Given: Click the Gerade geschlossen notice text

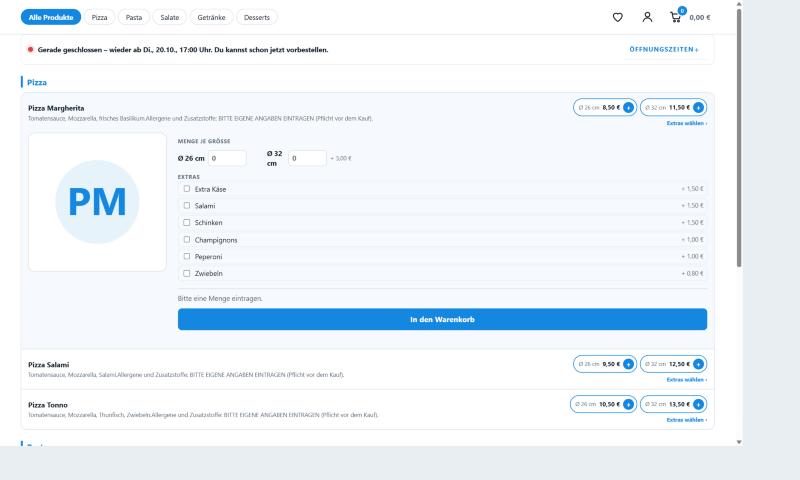Looking at the screenshot, I should pos(183,50).
